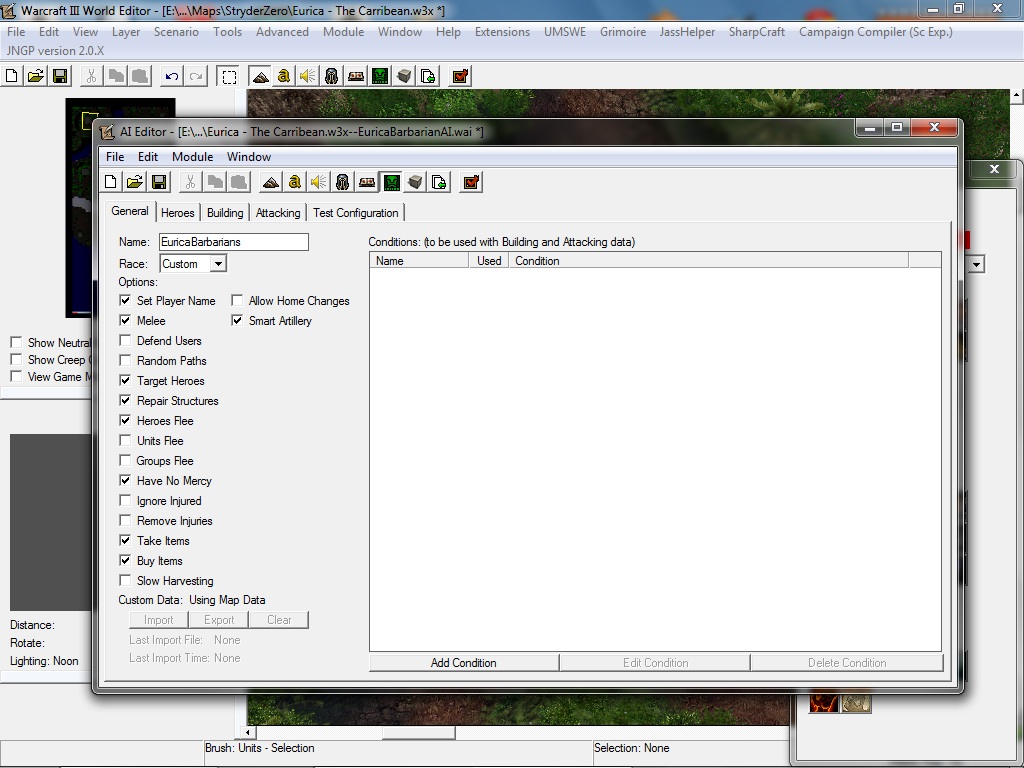Toggle the Smart Artillery checkbox
The width and height of the screenshot is (1024, 768).
[237, 321]
